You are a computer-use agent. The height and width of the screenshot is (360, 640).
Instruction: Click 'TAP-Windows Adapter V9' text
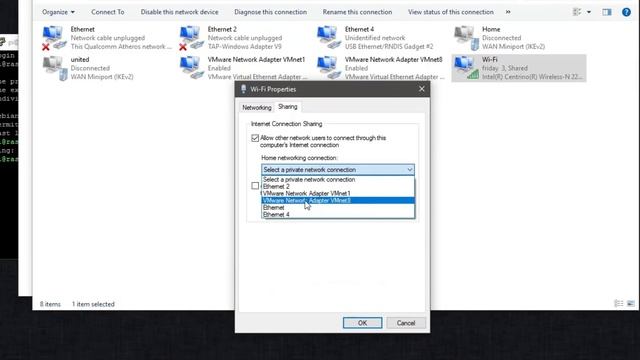[244, 47]
